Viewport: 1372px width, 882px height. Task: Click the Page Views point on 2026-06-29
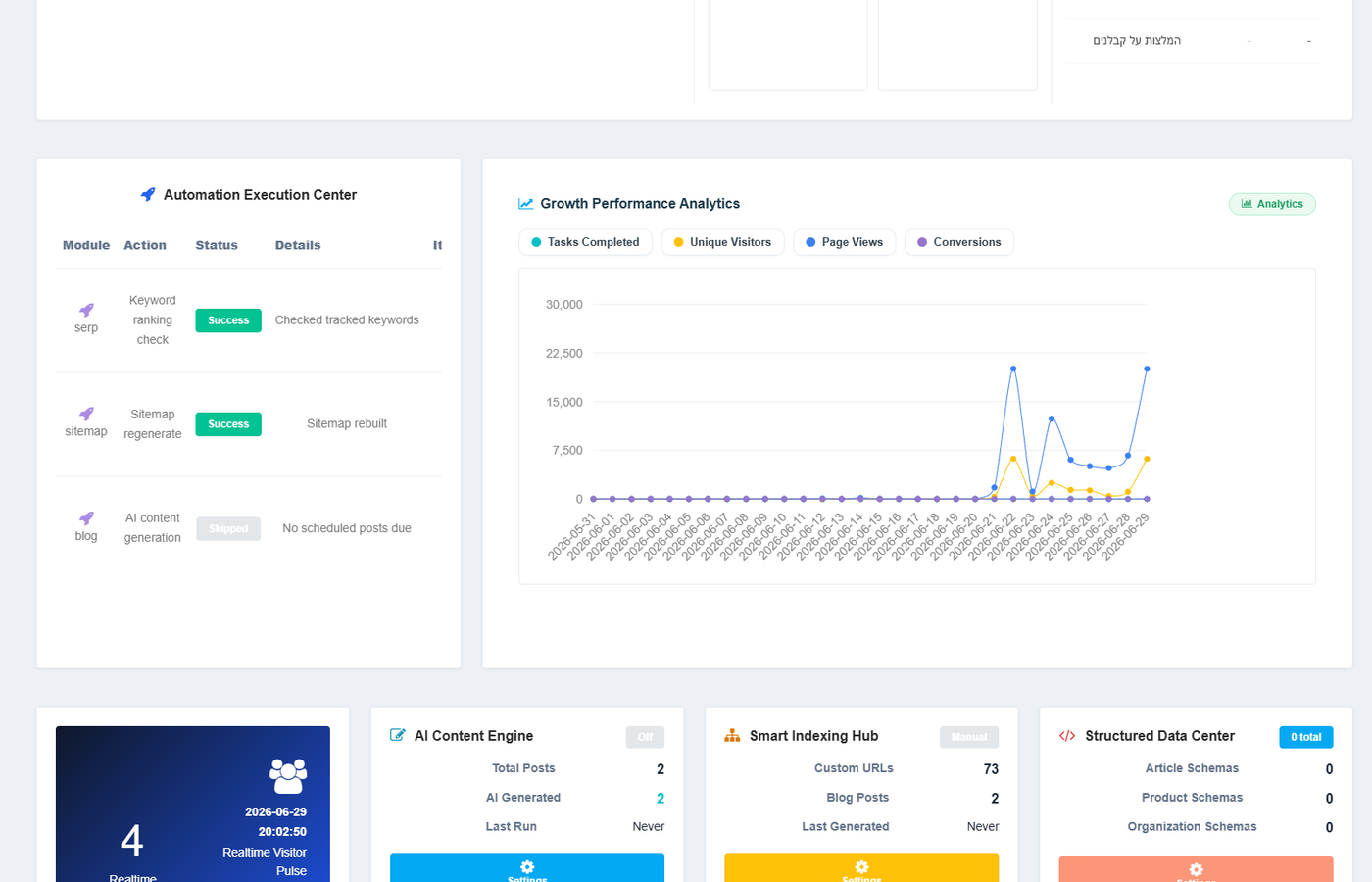1147,369
